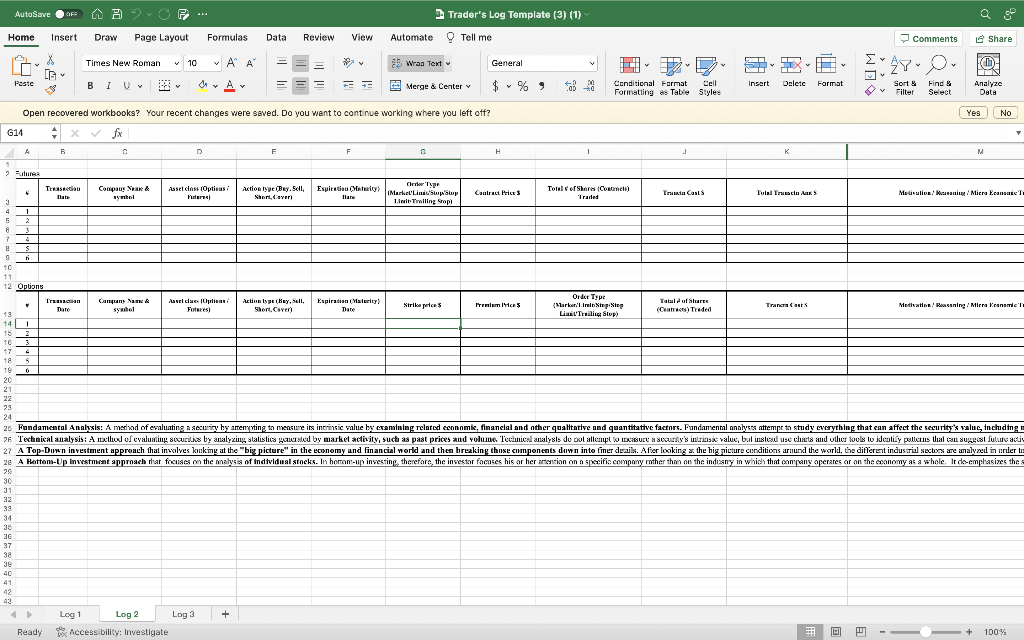Open the borders dropdown arrow
Screen dimensions: 1024x640
pos(178,86)
